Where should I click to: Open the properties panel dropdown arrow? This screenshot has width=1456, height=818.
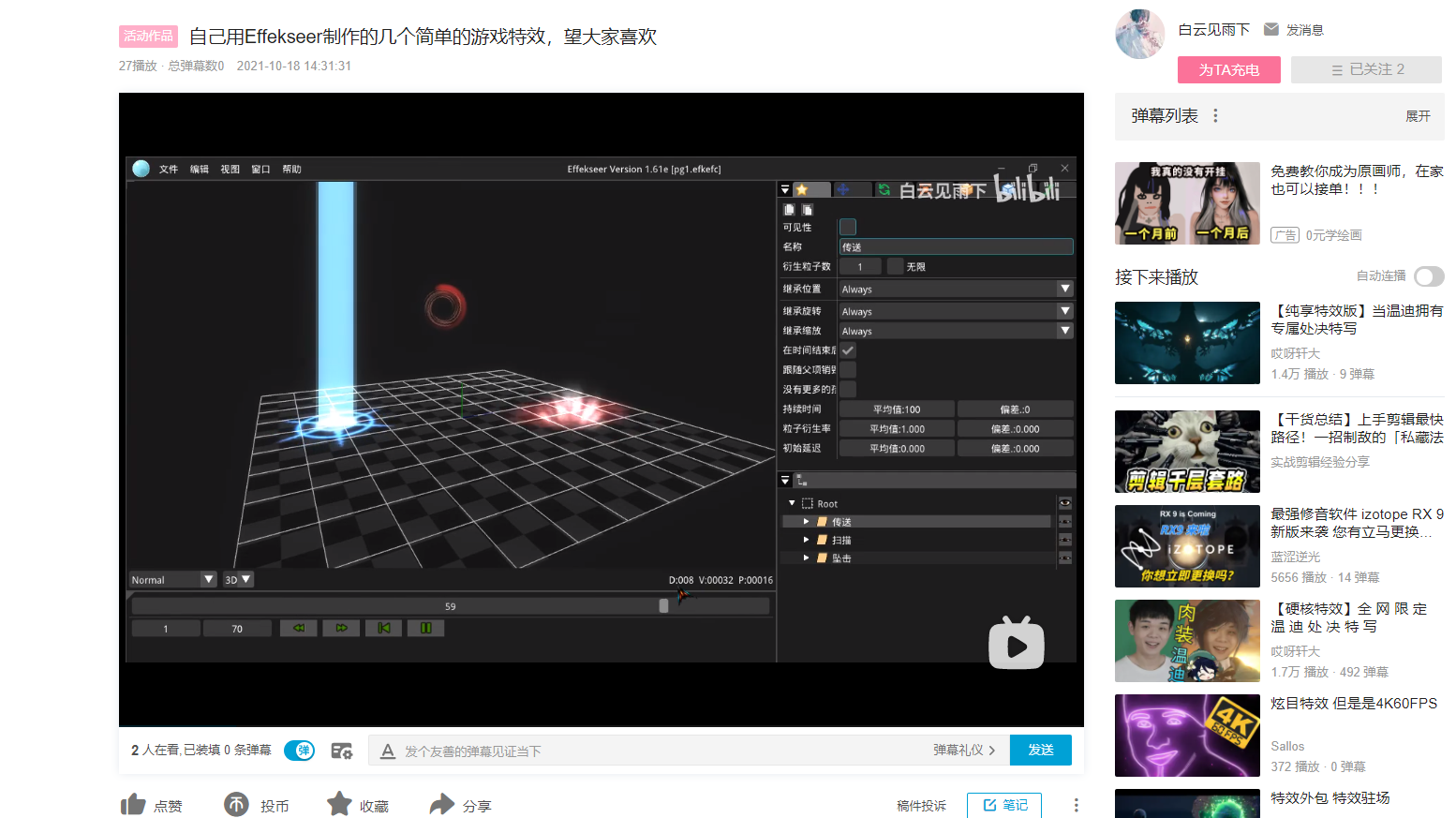[785, 189]
